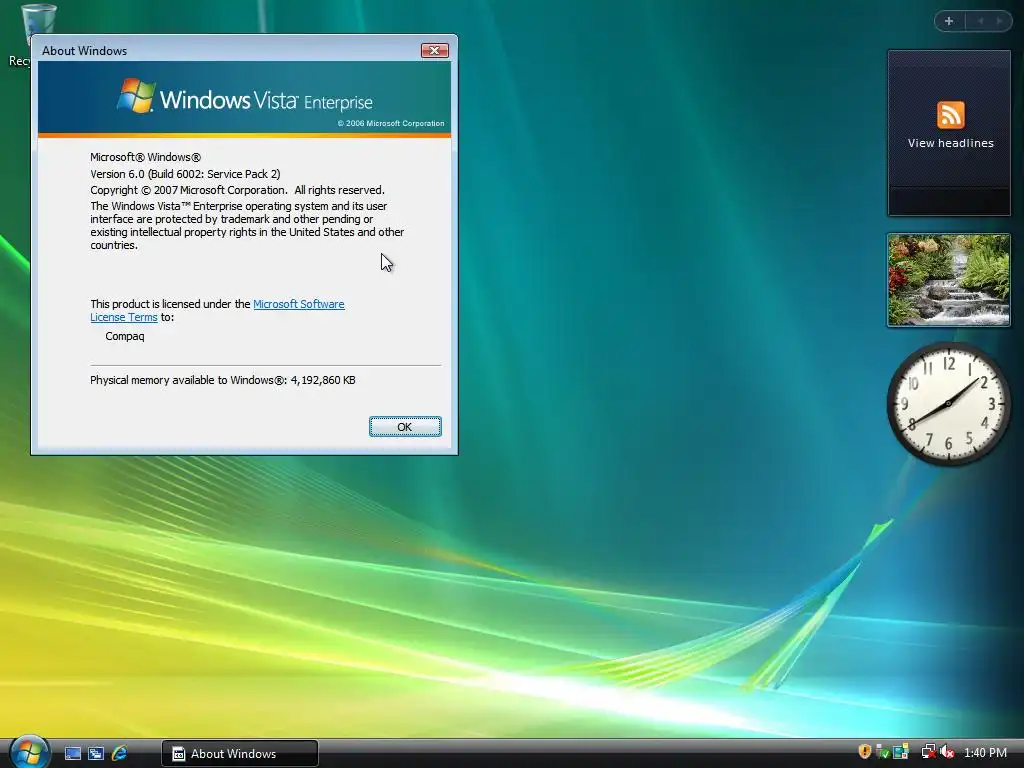The width and height of the screenshot is (1024, 768).
Task: Click the 'Microsoft® Windows®' line
Action: point(146,157)
